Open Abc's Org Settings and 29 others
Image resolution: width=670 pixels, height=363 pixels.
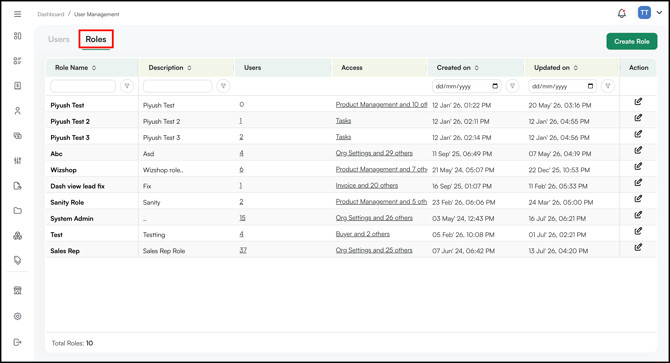coord(374,153)
